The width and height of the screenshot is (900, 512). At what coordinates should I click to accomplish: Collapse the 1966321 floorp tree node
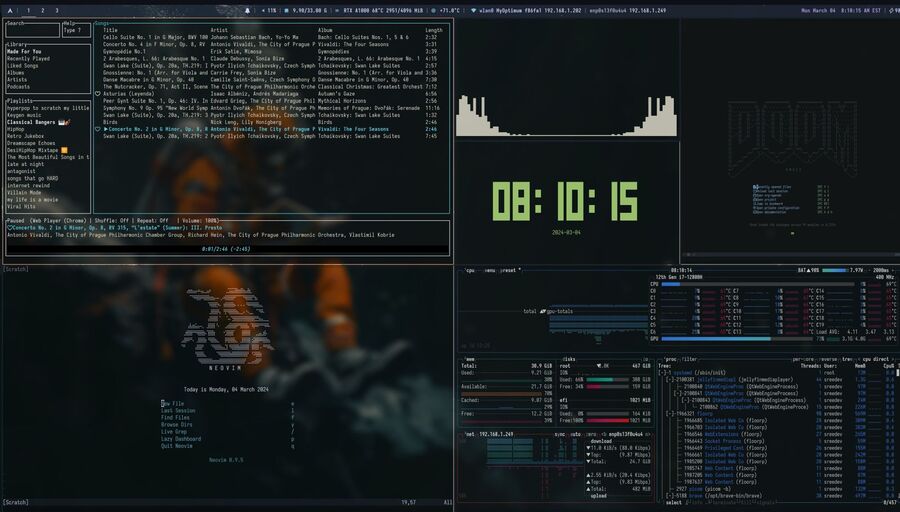[670, 413]
